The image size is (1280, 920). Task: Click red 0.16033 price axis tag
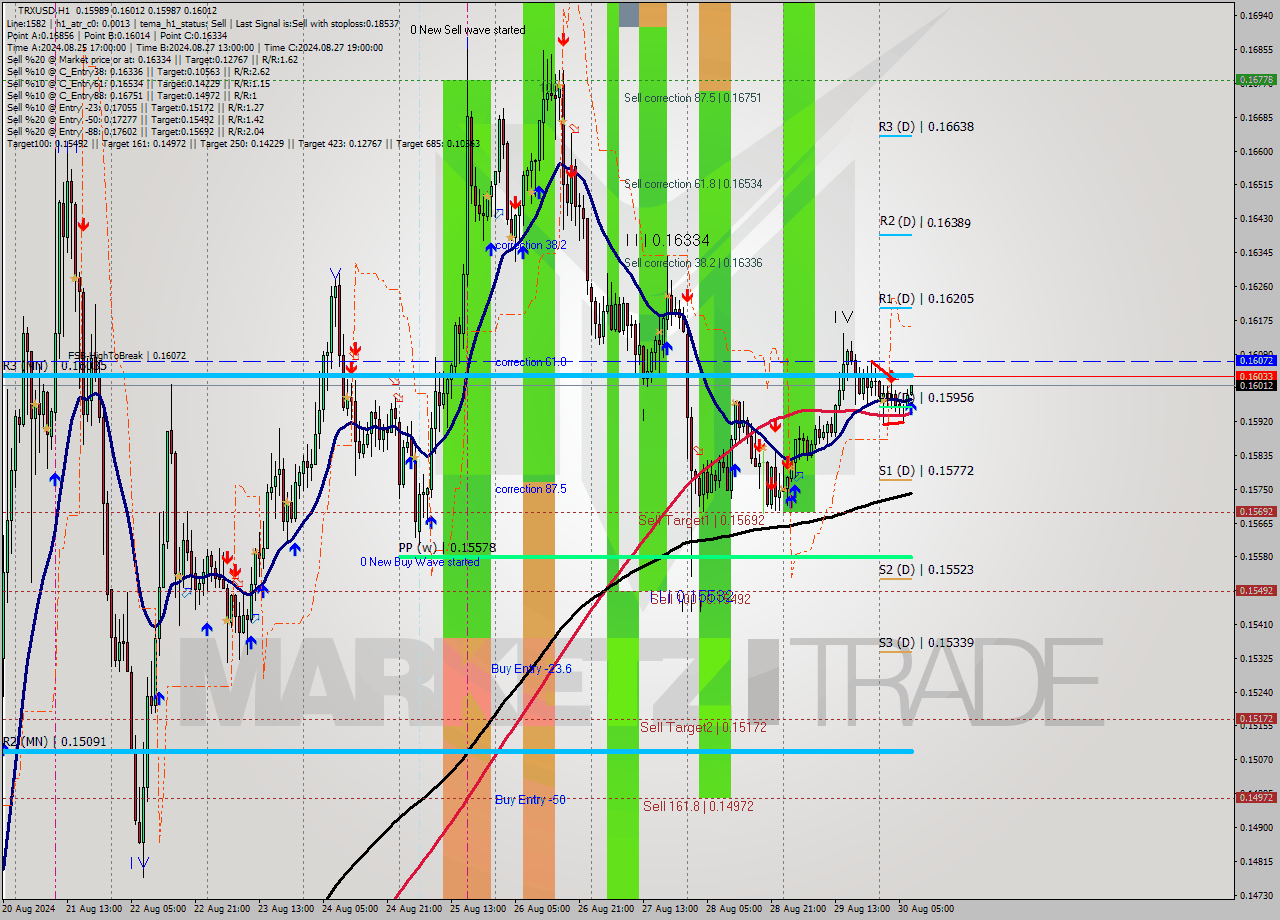click(x=1256, y=376)
